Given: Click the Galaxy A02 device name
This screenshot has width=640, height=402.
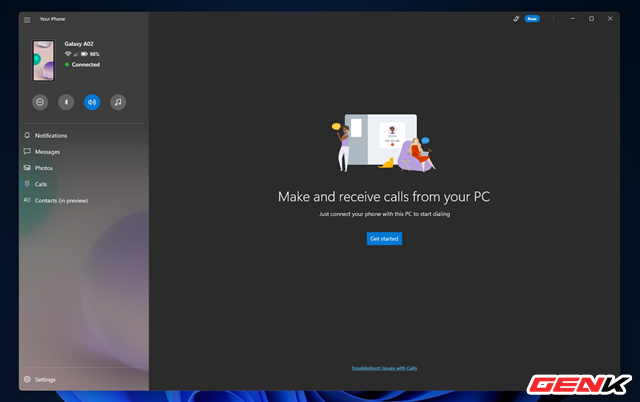Looking at the screenshot, I should (79, 44).
